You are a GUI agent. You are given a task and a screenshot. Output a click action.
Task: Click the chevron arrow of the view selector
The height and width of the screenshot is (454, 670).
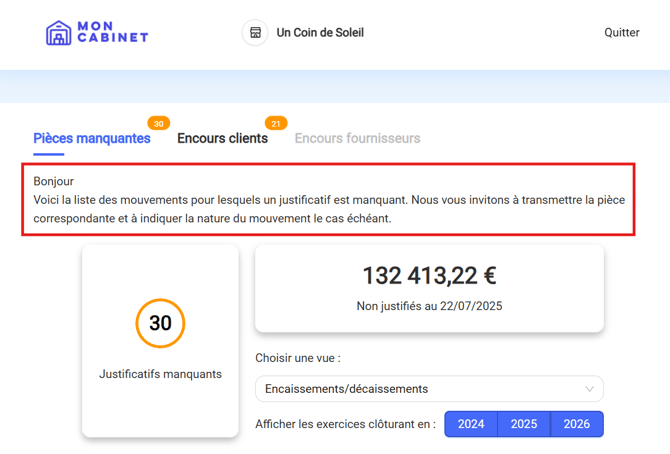click(x=589, y=389)
